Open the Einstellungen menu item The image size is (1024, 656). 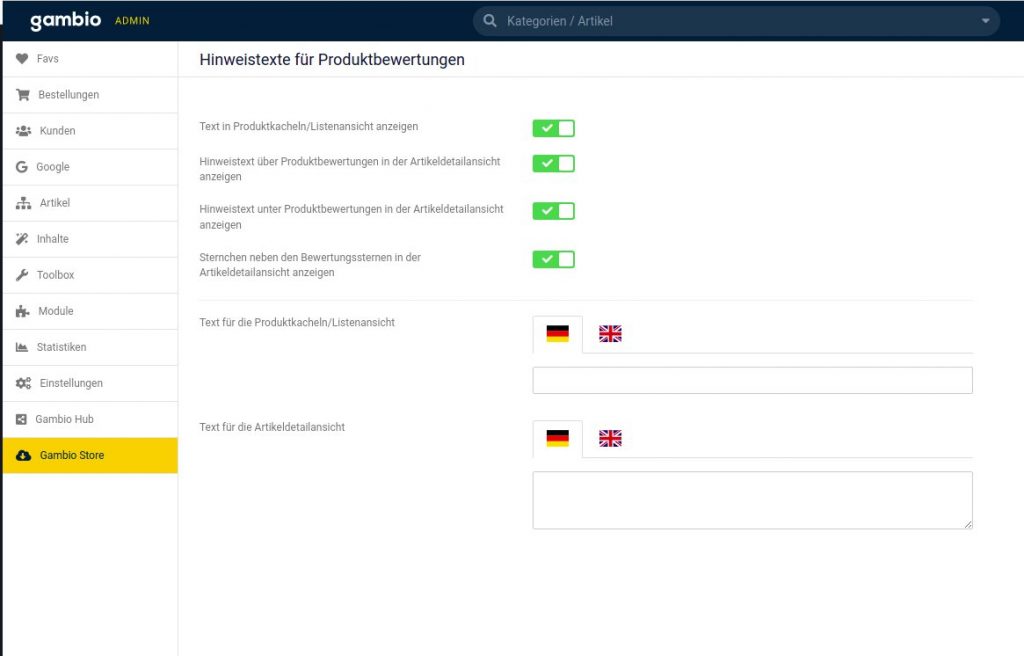pos(70,383)
